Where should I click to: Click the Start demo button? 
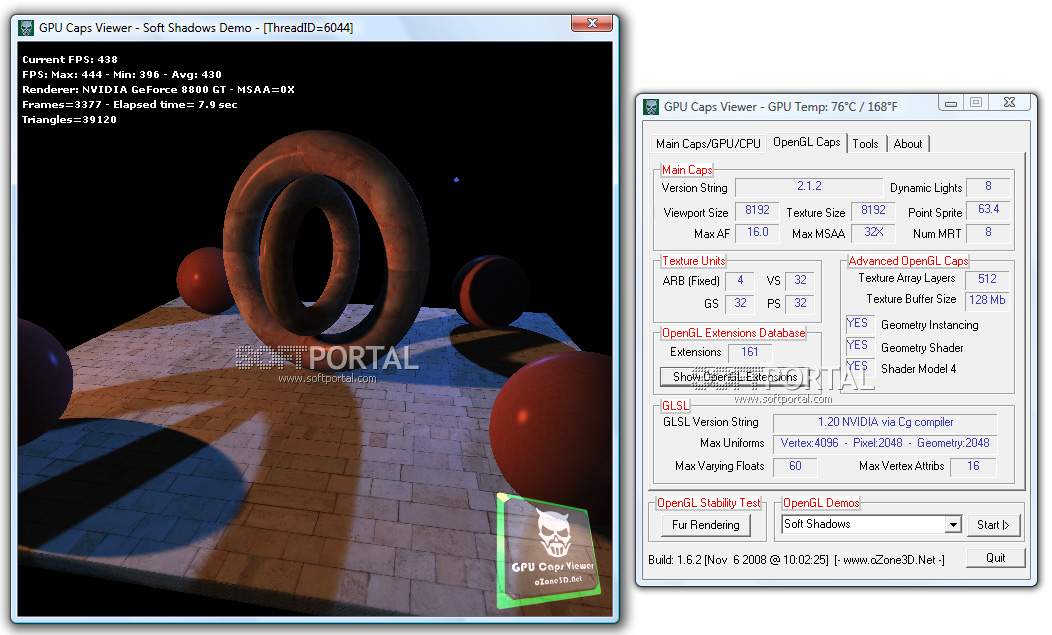993,525
